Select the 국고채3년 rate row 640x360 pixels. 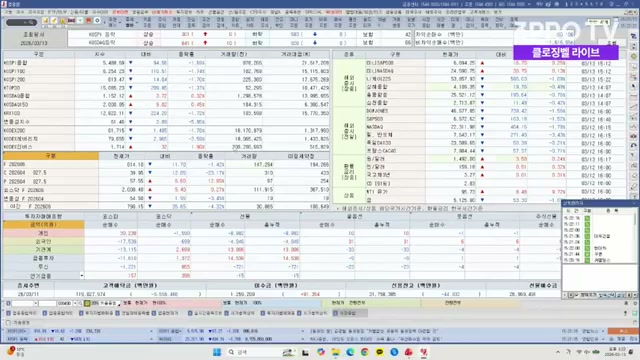click(x=496, y=175)
